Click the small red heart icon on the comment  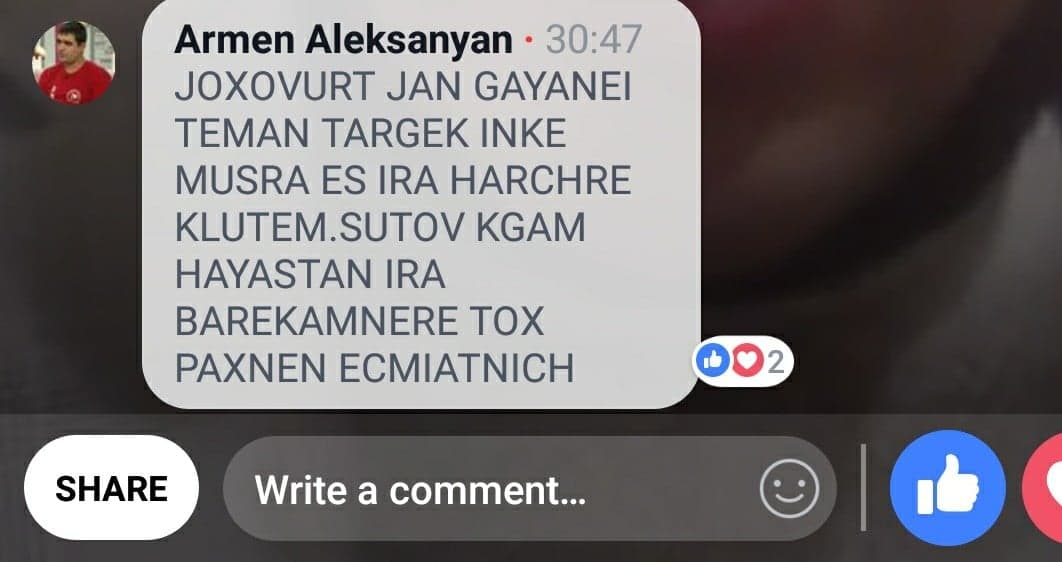tap(746, 361)
